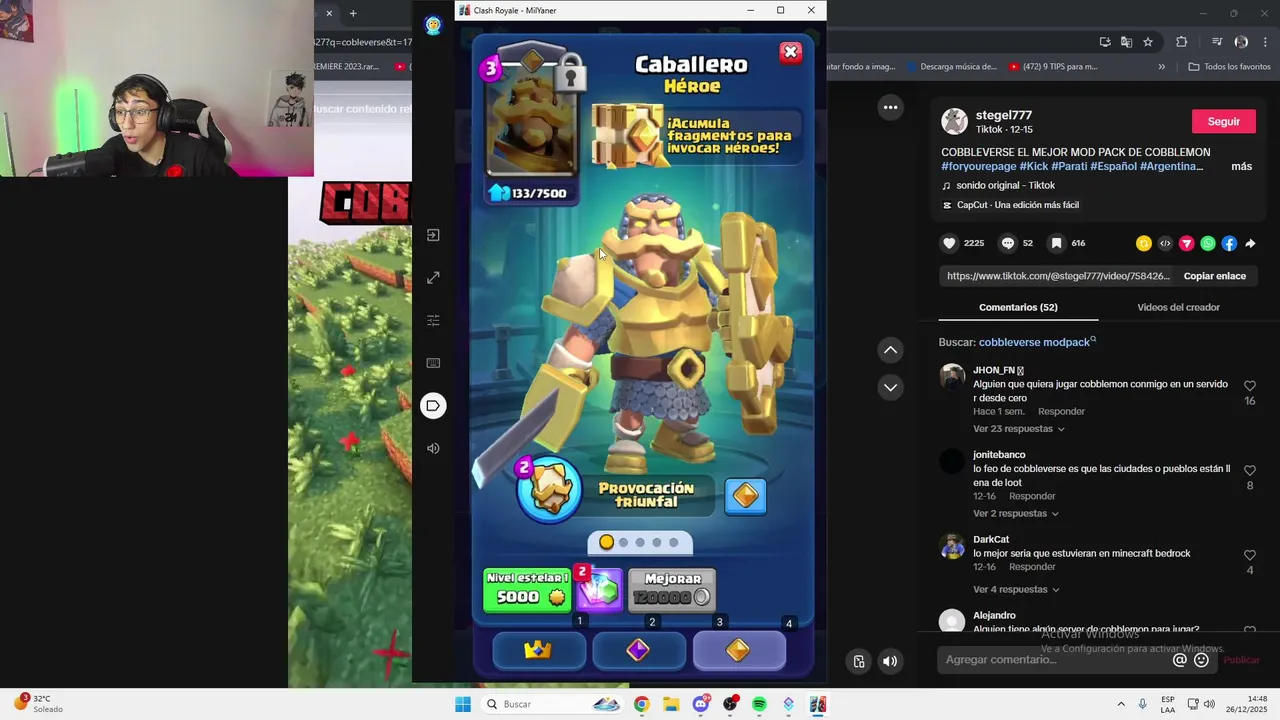The image size is (1280, 720).
Task: Tap the 133/7500 card progress bar
Action: (529, 193)
